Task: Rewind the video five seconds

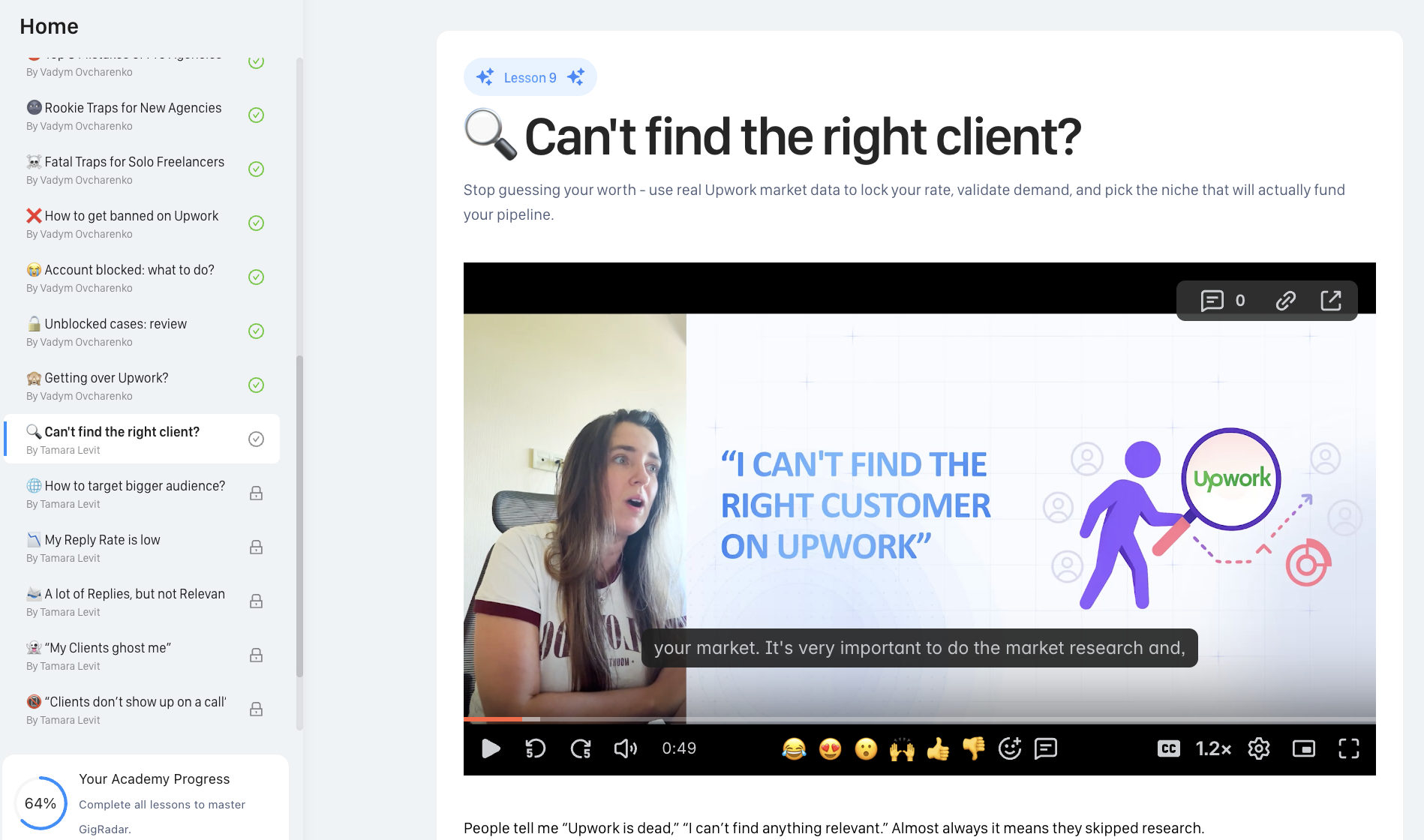Action: coord(536,748)
